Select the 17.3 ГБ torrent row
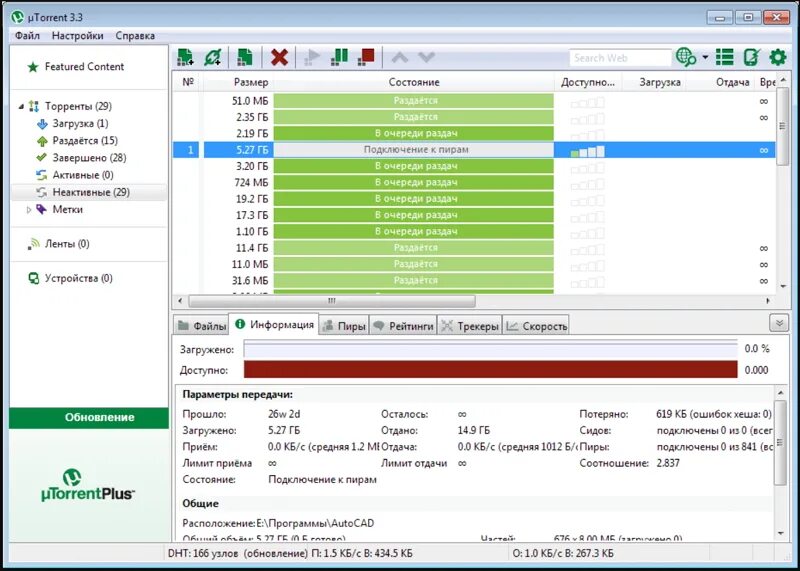This screenshot has width=800, height=571. (474, 215)
